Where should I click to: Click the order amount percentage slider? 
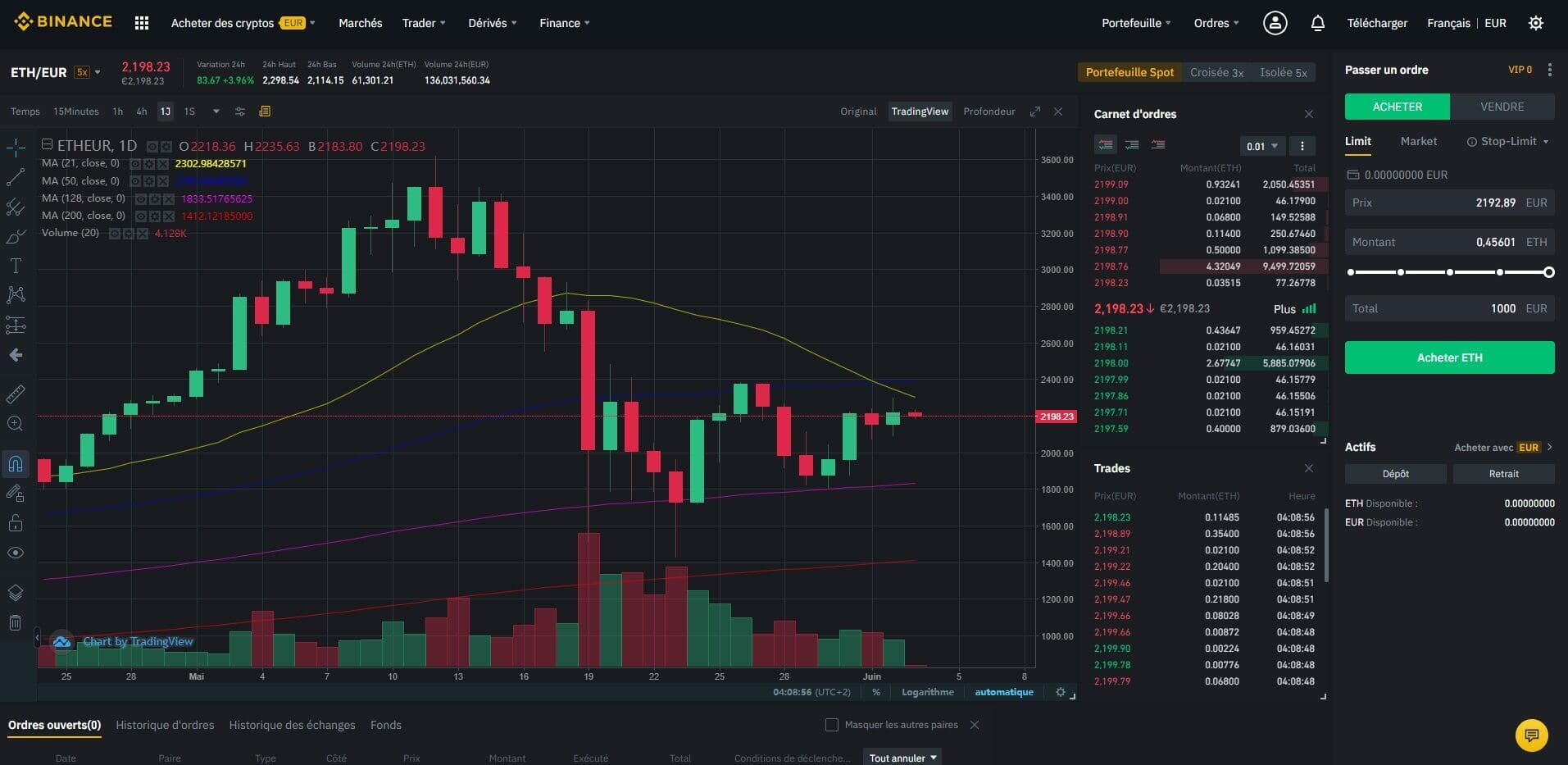pos(1449,272)
